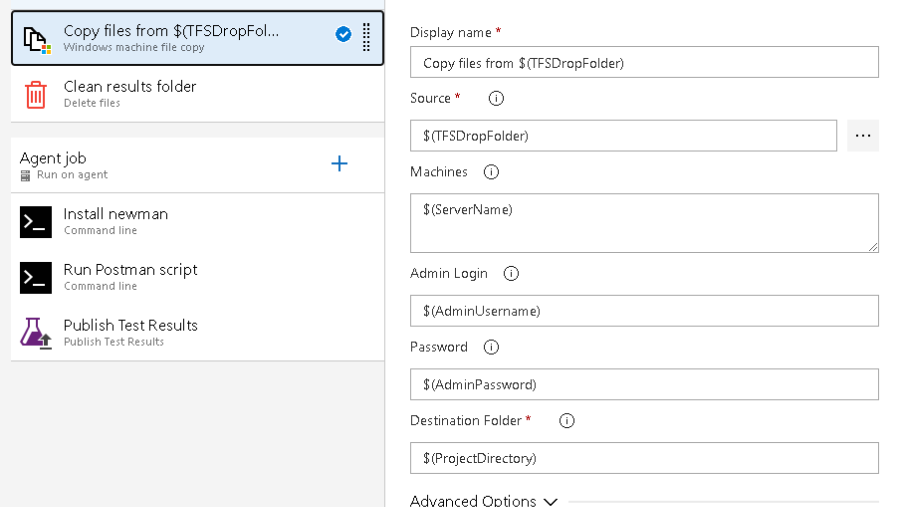900x507 pixels.
Task: Click Destination Folder info icon
Action: (x=567, y=421)
